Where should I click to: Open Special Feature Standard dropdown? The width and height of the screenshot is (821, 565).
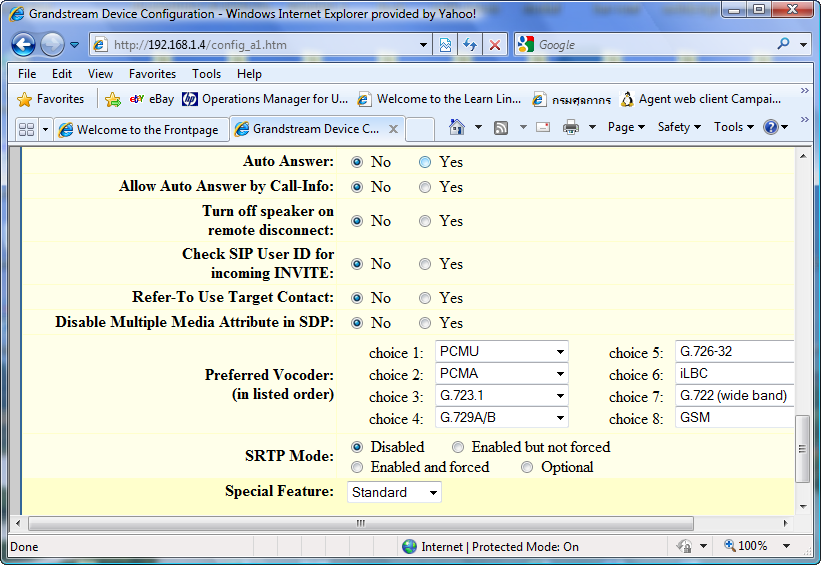[x=394, y=492]
